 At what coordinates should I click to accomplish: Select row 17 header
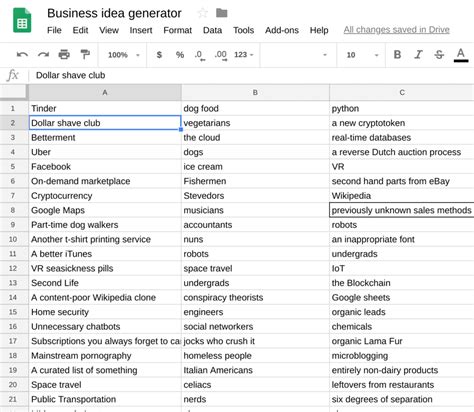pos(13,341)
